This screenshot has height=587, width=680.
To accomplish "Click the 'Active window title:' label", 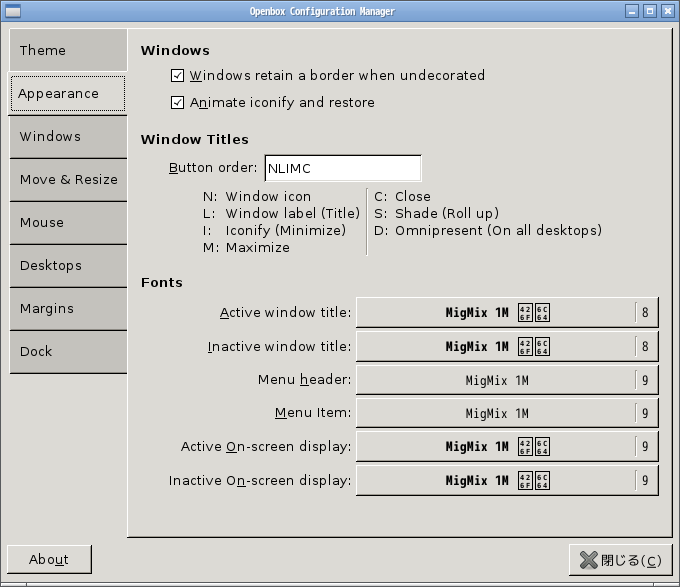I will point(285,313).
